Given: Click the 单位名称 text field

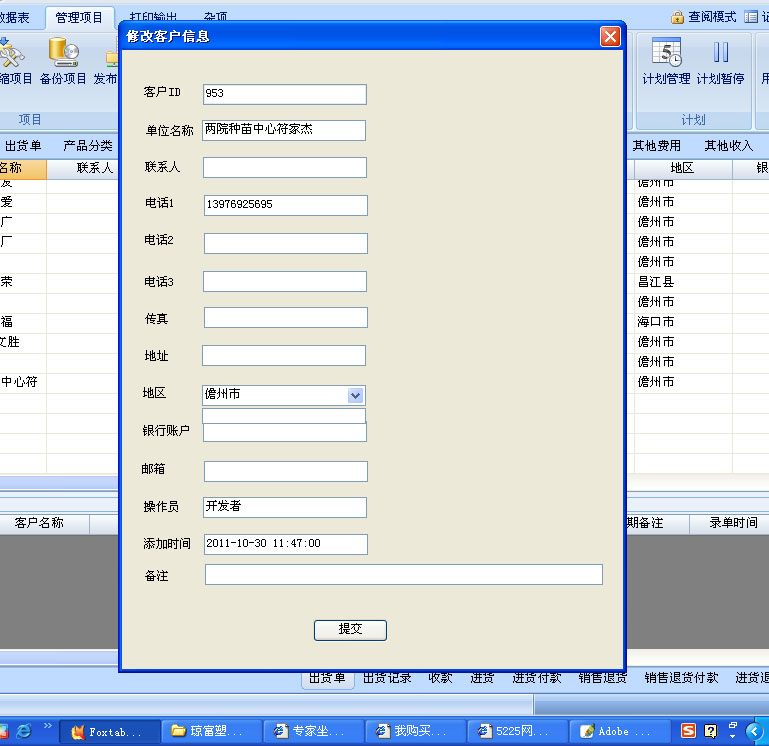Looking at the screenshot, I should (x=284, y=130).
